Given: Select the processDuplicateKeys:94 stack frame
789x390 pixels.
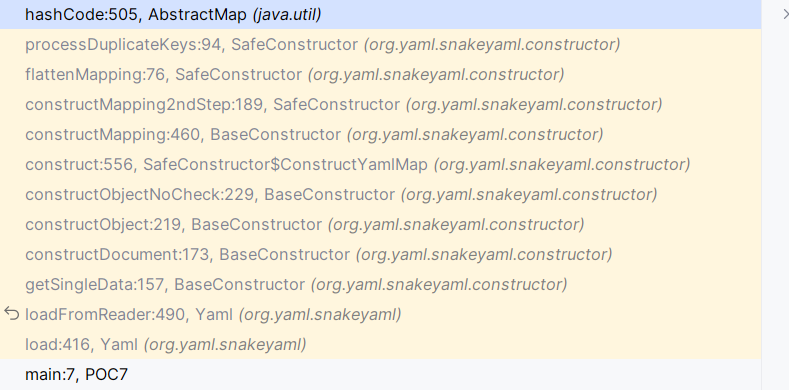Looking at the screenshot, I should click(380, 44).
